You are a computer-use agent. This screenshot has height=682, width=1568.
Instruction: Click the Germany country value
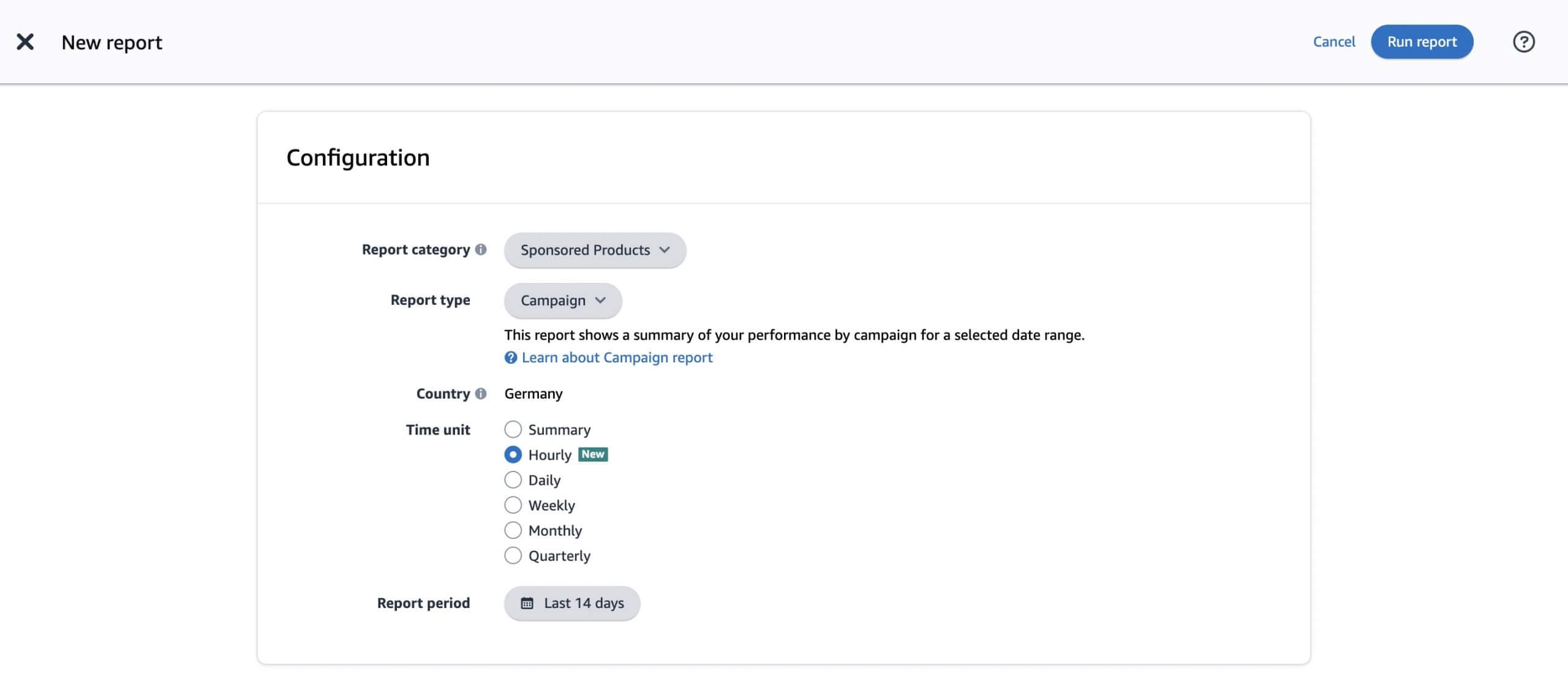pos(533,394)
